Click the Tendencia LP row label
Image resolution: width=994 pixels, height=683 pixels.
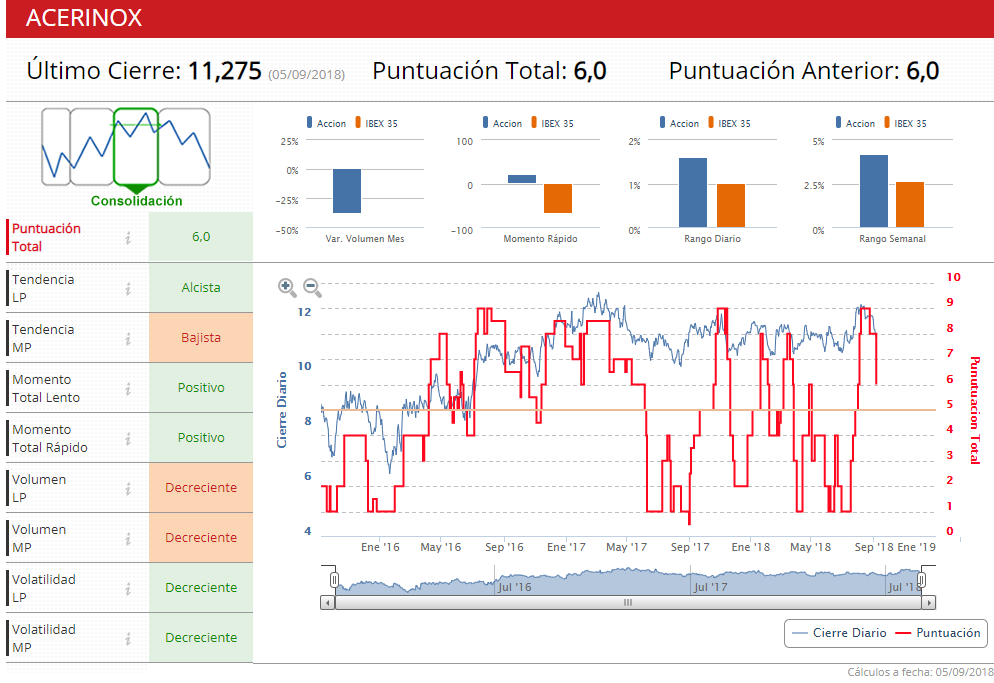click(43, 289)
